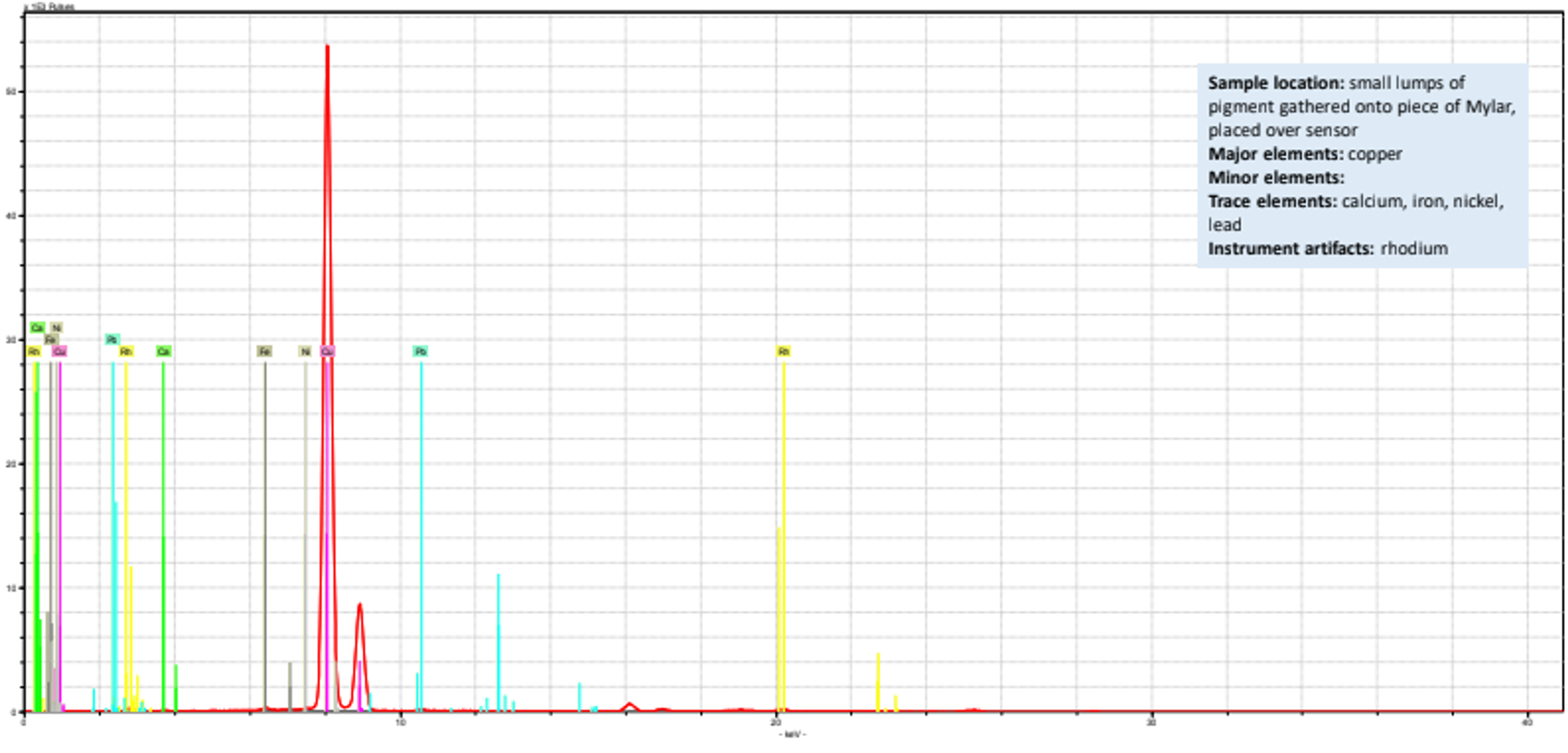Click 'Instrument artifacts: rhodium' line
The height and width of the screenshot is (753, 1568).
[x=1328, y=249]
